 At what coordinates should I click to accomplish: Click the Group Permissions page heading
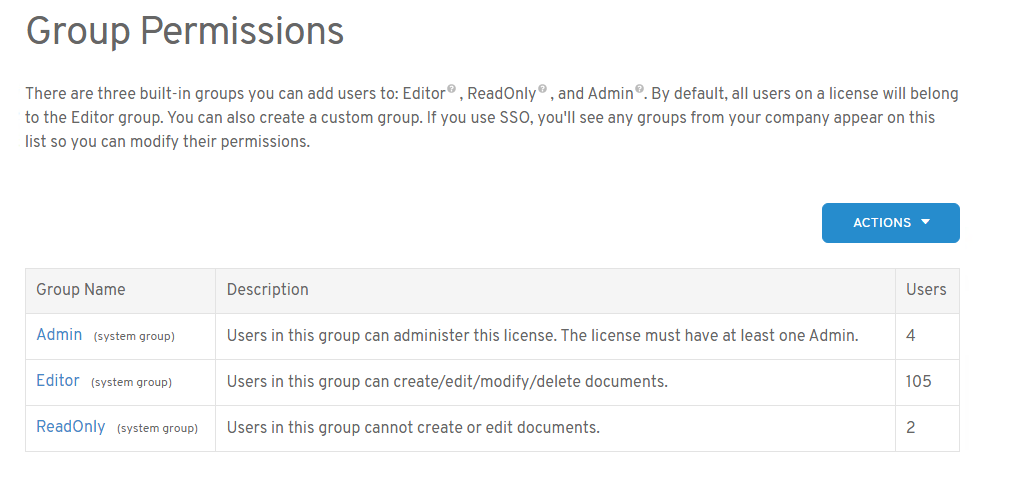pos(185,31)
